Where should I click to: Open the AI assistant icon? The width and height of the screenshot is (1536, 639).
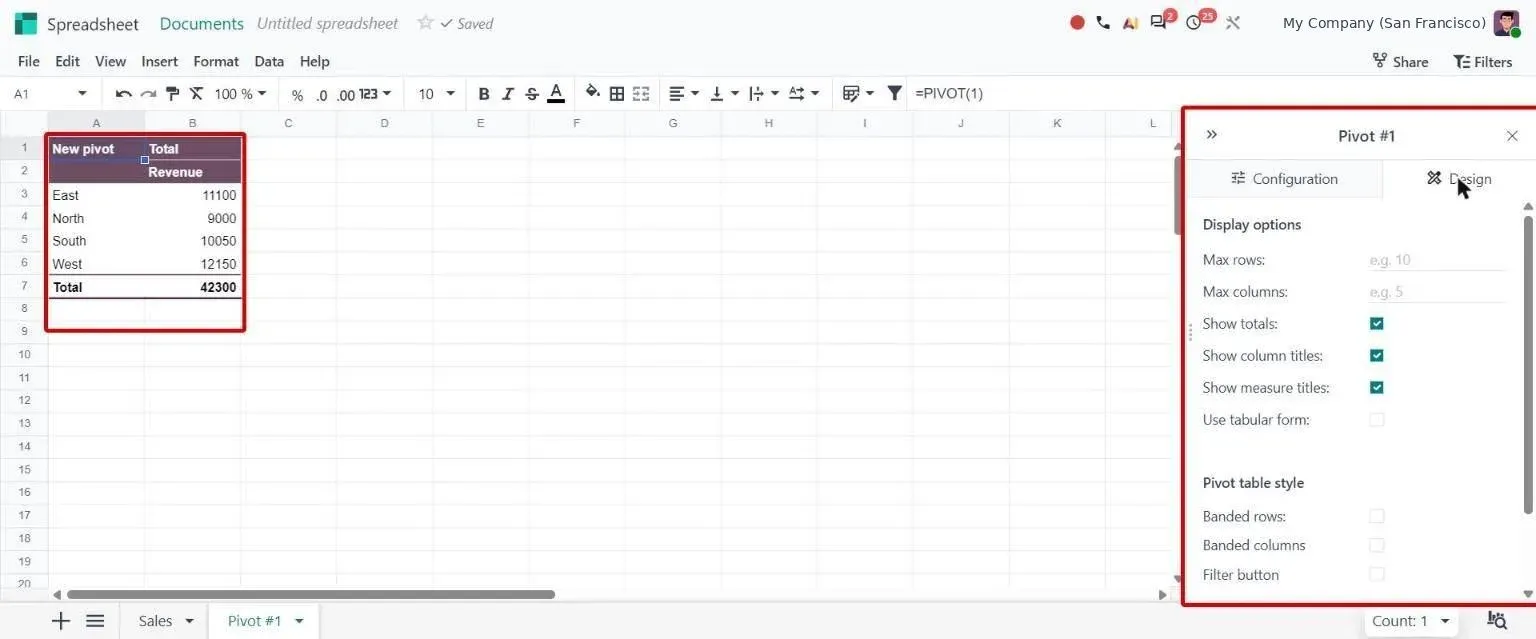pos(1131,22)
